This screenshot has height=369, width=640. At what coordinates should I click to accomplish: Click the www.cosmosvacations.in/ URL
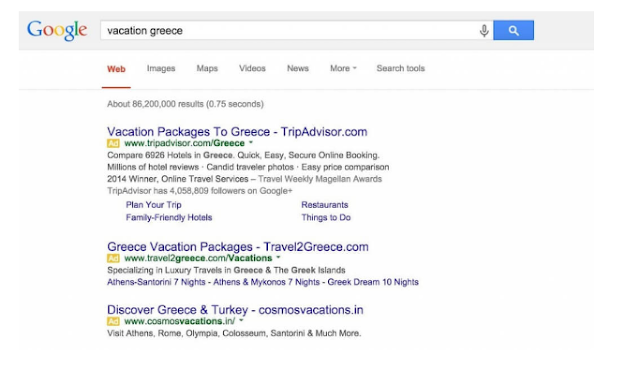180,321
